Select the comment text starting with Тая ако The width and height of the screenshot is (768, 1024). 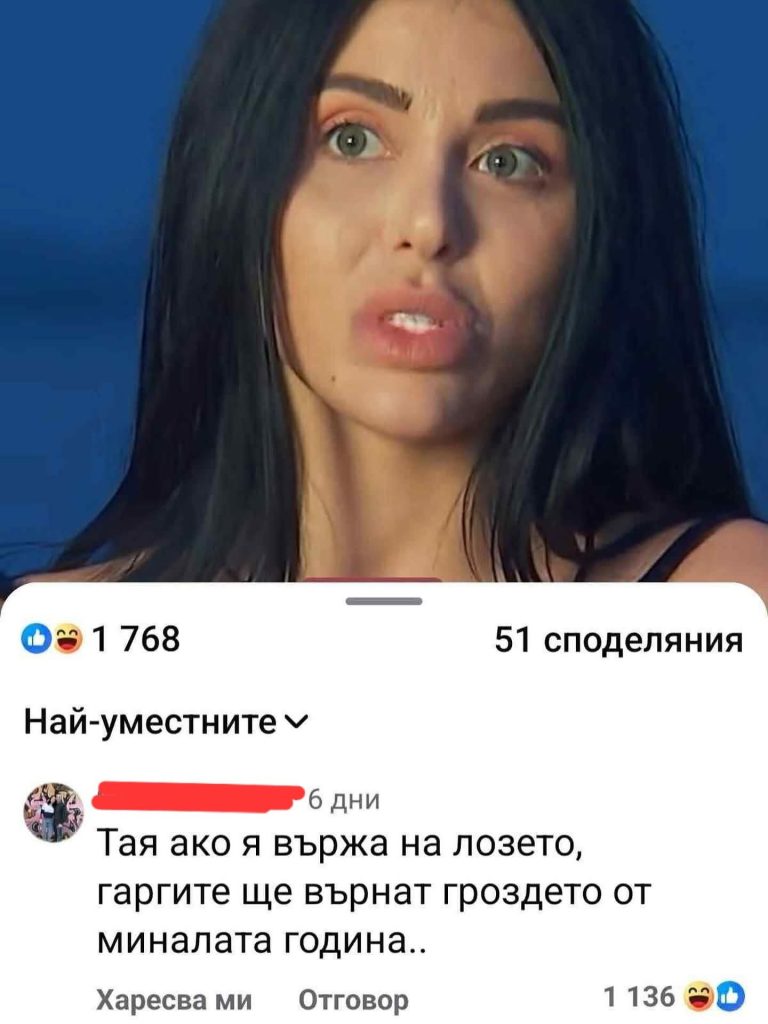tap(375, 893)
